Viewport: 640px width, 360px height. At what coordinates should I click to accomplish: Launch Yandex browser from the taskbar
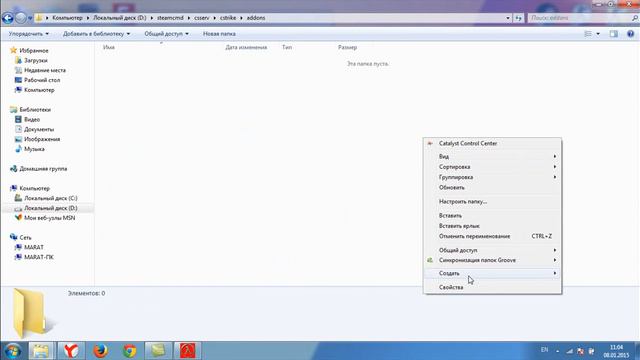coord(71,351)
